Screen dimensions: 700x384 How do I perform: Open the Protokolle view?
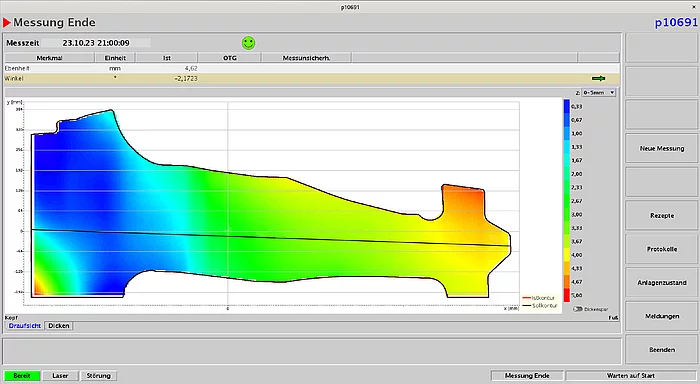coord(662,249)
